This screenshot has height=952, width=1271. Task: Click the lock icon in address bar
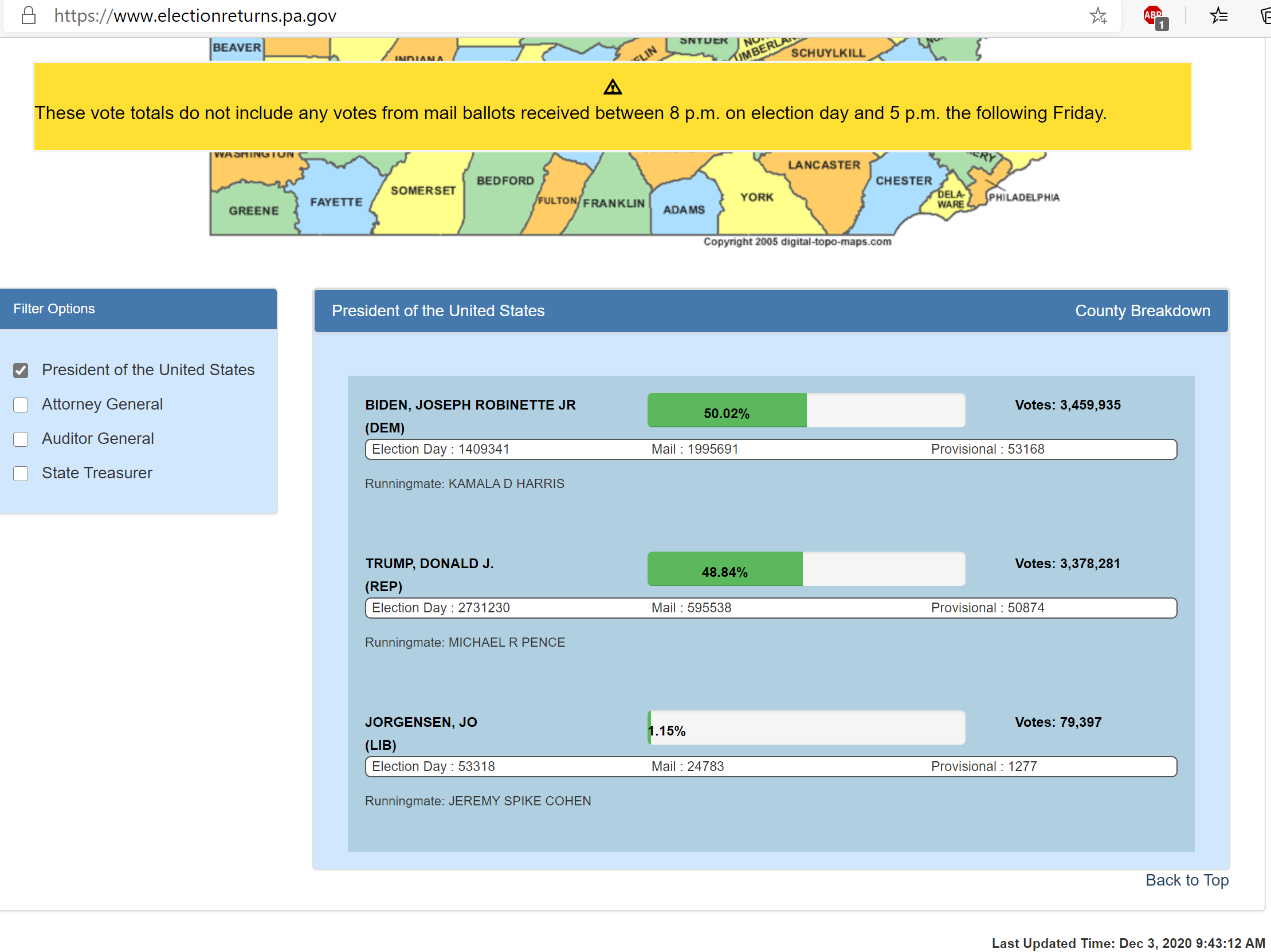29,15
